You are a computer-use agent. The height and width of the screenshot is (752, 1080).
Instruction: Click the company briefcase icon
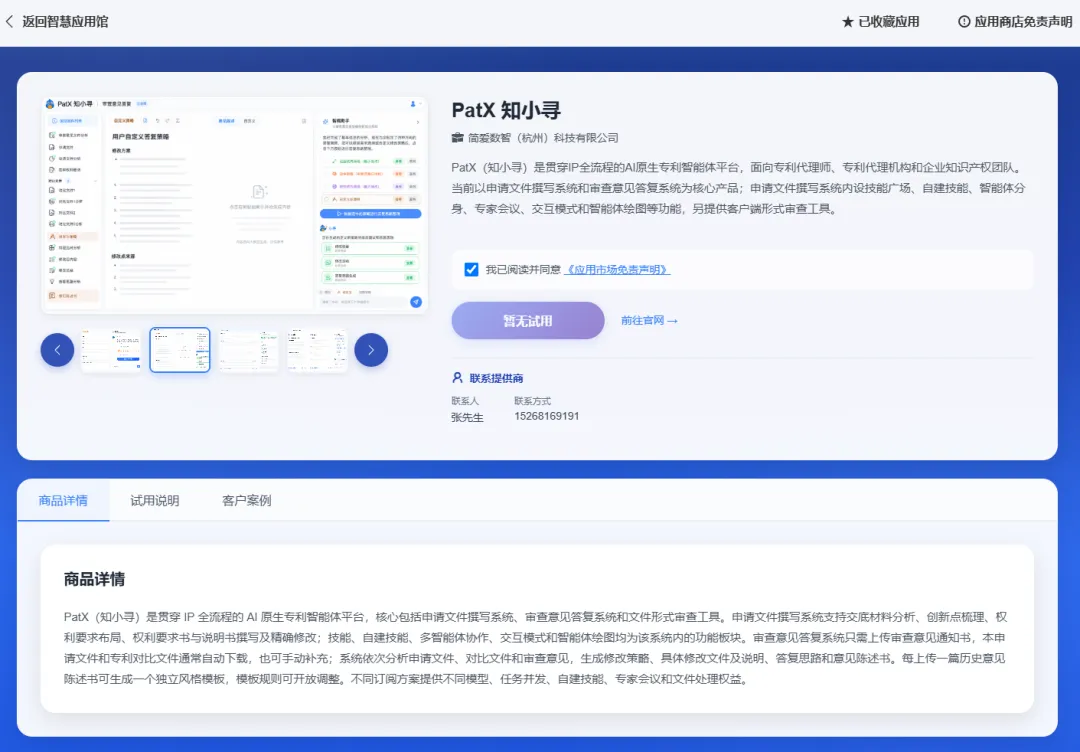[457, 137]
